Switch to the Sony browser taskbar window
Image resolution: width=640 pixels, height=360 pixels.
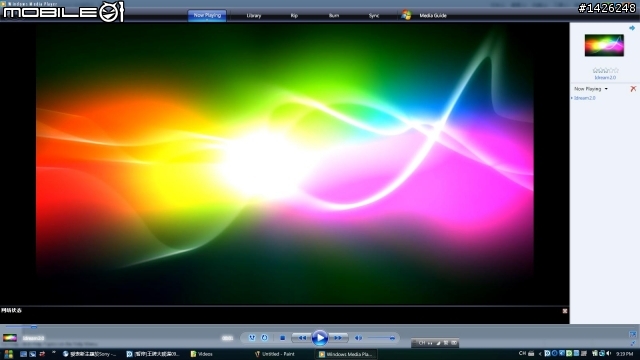point(90,354)
